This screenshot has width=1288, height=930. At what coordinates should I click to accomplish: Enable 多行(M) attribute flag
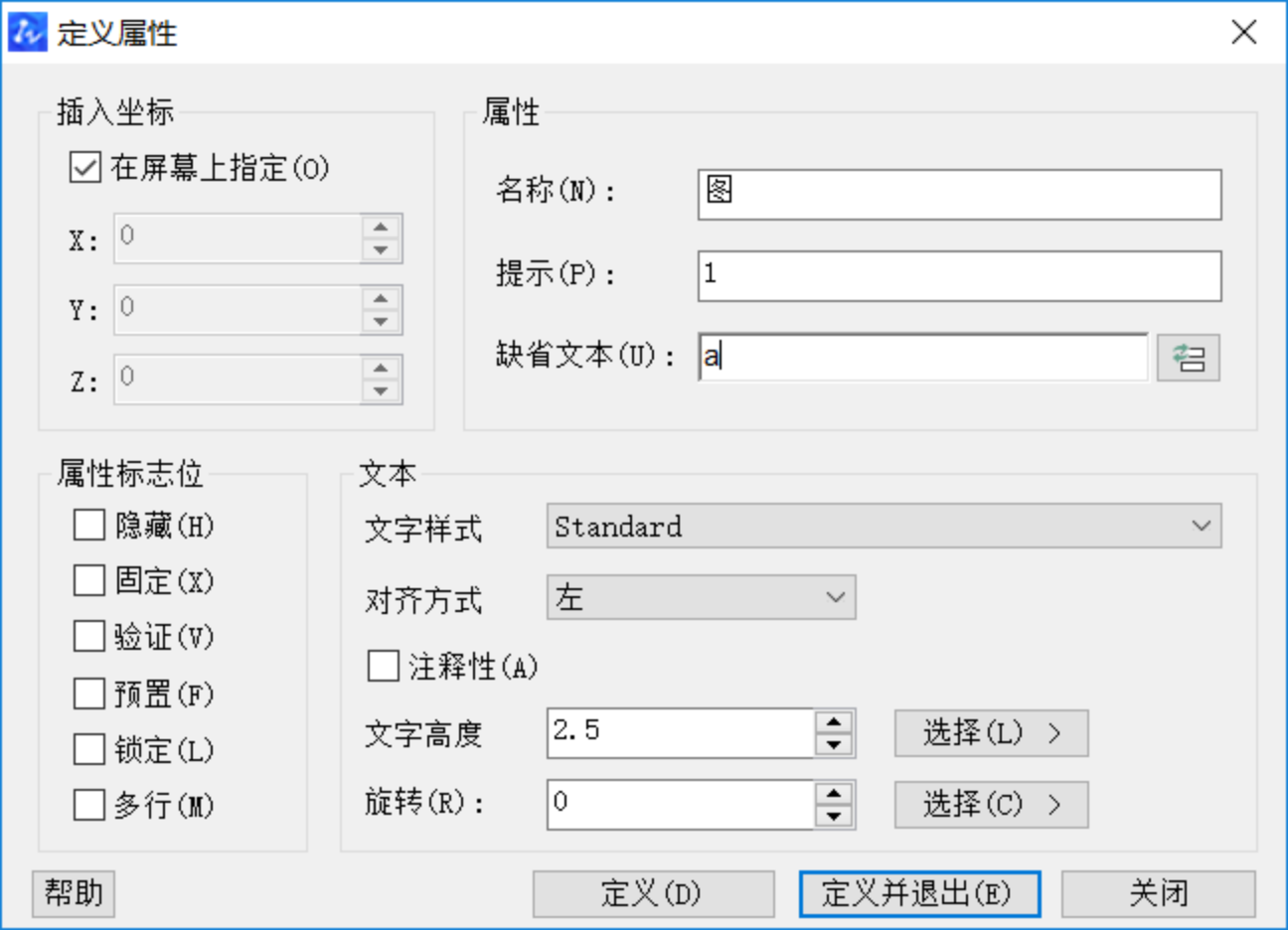pyautogui.click(x=88, y=805)
